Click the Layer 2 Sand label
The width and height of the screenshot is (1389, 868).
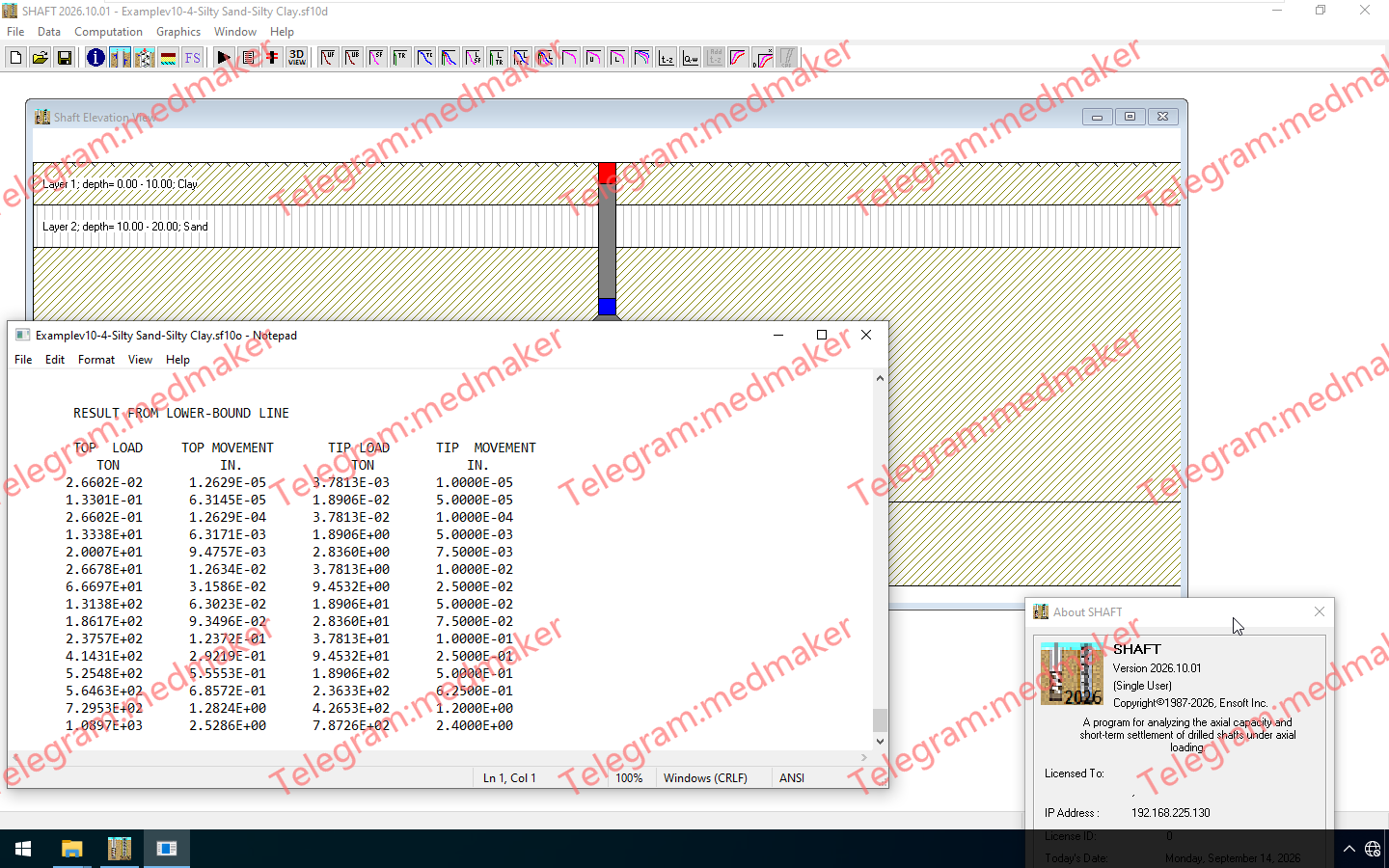coord(125,227)
